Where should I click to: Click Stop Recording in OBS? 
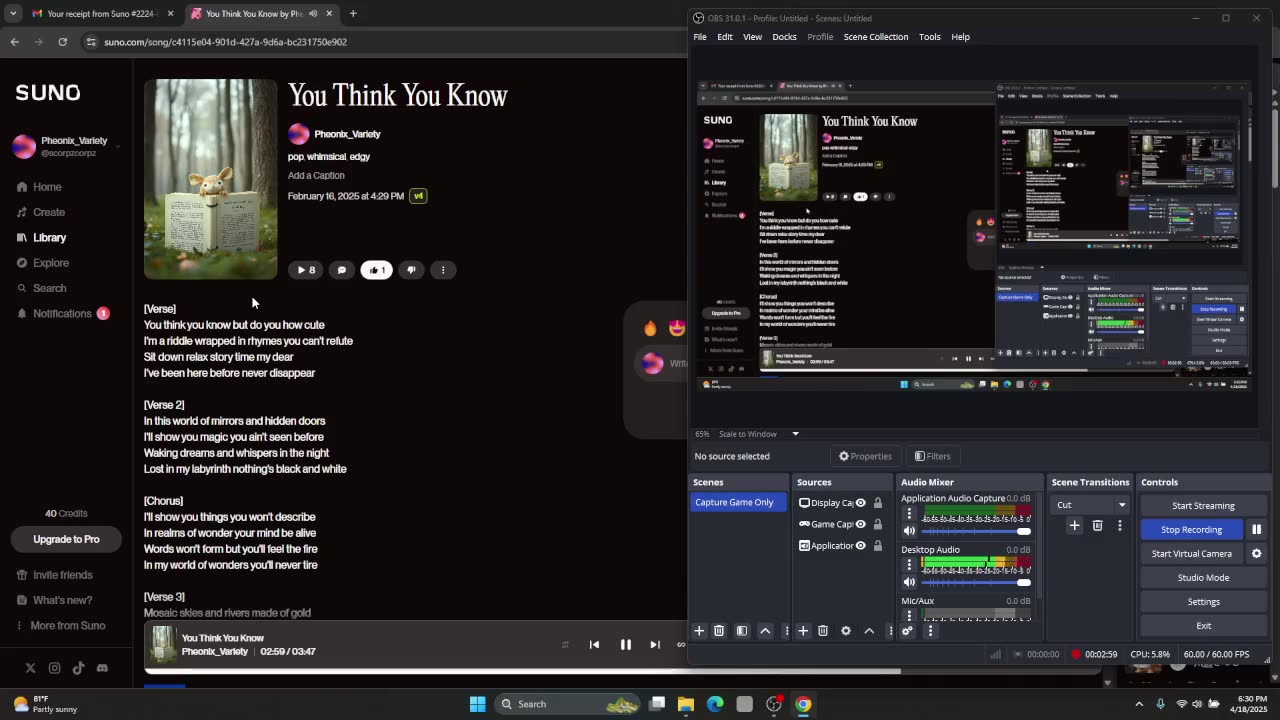[x=1191, y=530]
